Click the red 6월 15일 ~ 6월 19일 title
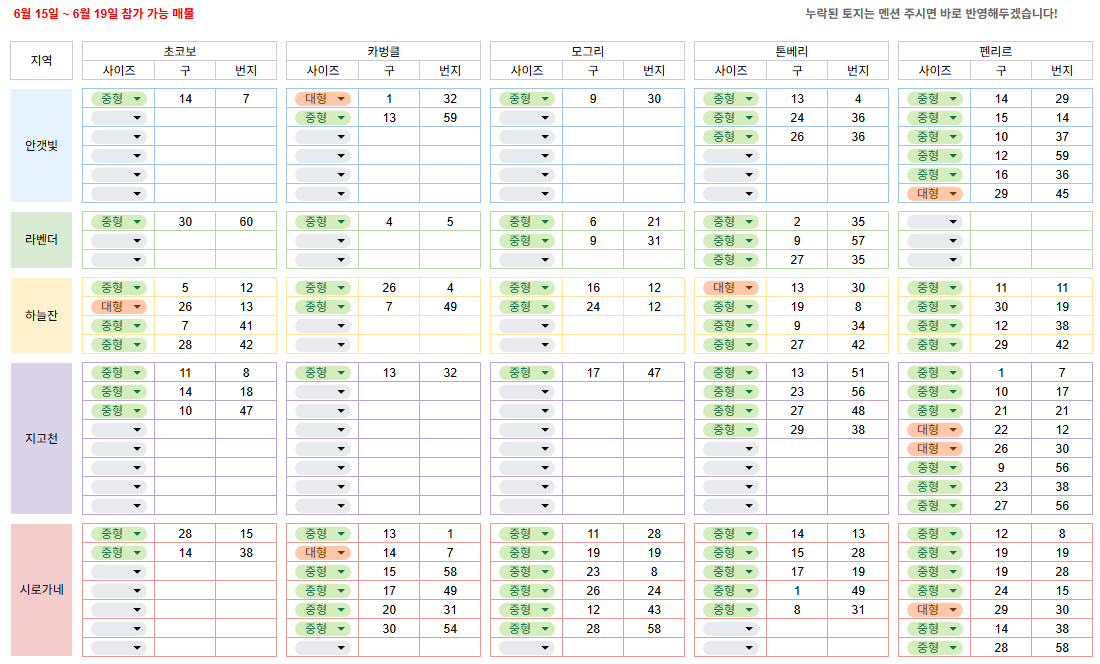This screenshot has height=664, width=1100. pyautogui.click(x=104, y=13)
